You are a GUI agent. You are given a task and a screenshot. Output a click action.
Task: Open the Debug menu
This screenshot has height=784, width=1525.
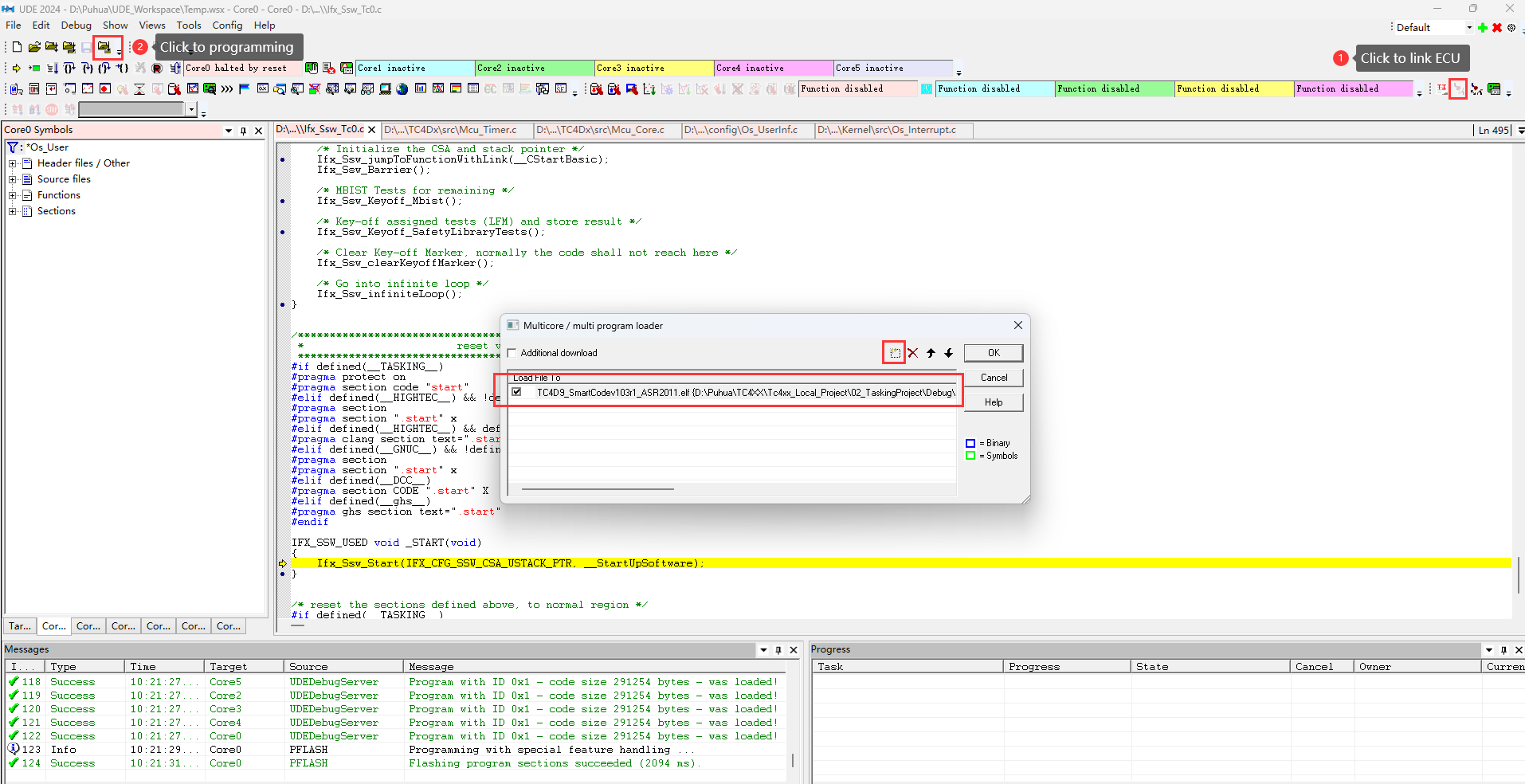point(76,25)
